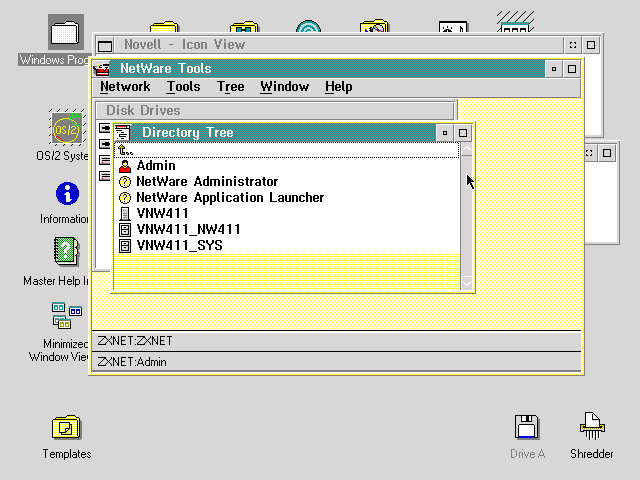Click the second drive icon in Disk Drives
Image resolution: width=640 pixels, height=480 pixels.
pyautogui.click(x=104, y=144)
